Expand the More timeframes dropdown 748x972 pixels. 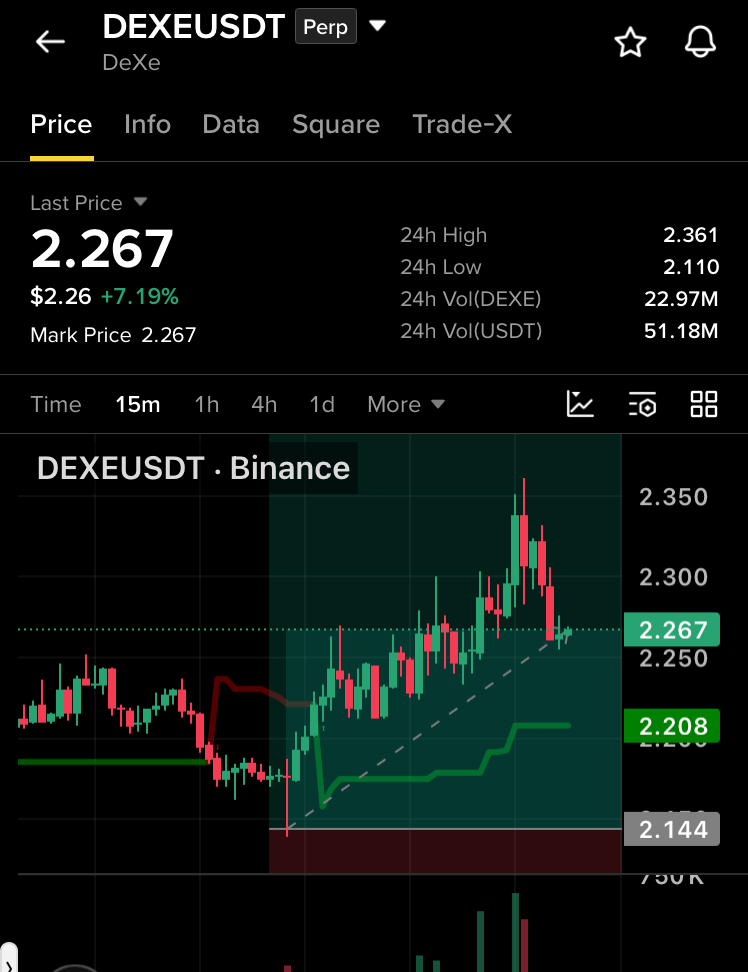coord(406,405)
